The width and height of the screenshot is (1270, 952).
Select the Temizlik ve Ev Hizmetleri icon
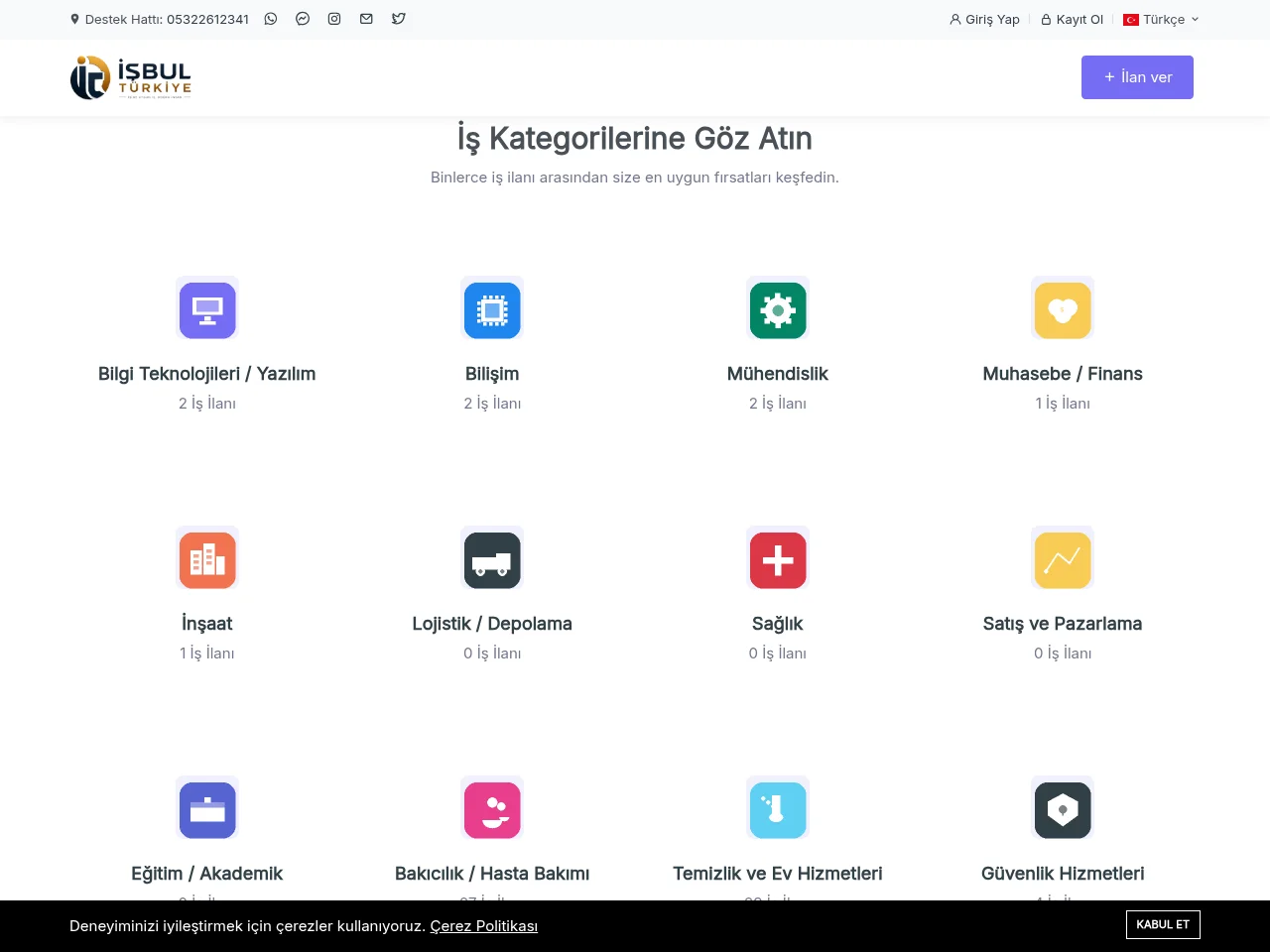778,810
